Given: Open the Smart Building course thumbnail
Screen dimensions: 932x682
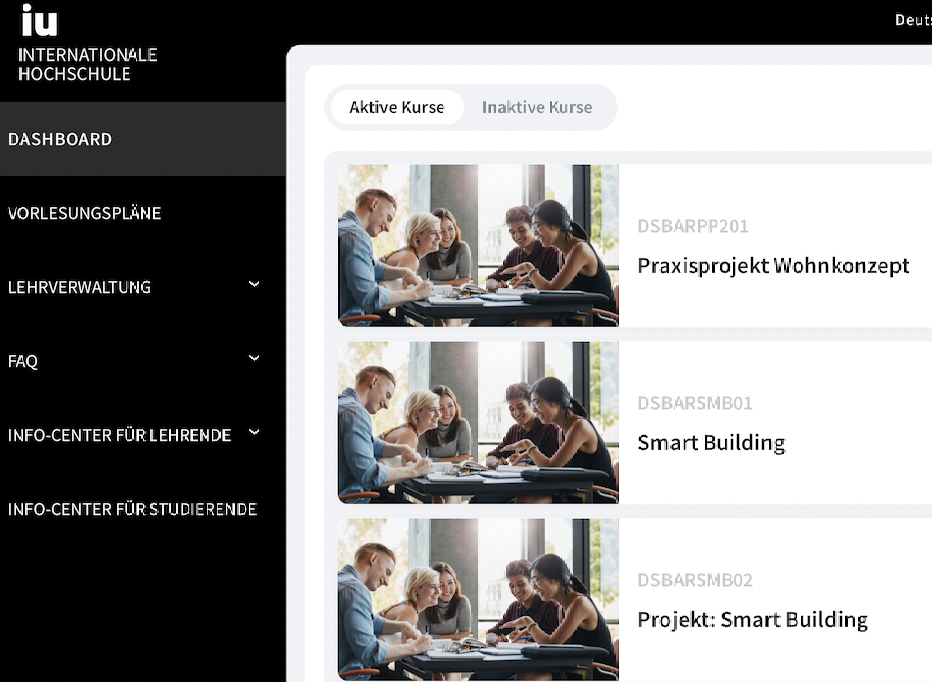Looking at the screenshot, I should [478, 423].
